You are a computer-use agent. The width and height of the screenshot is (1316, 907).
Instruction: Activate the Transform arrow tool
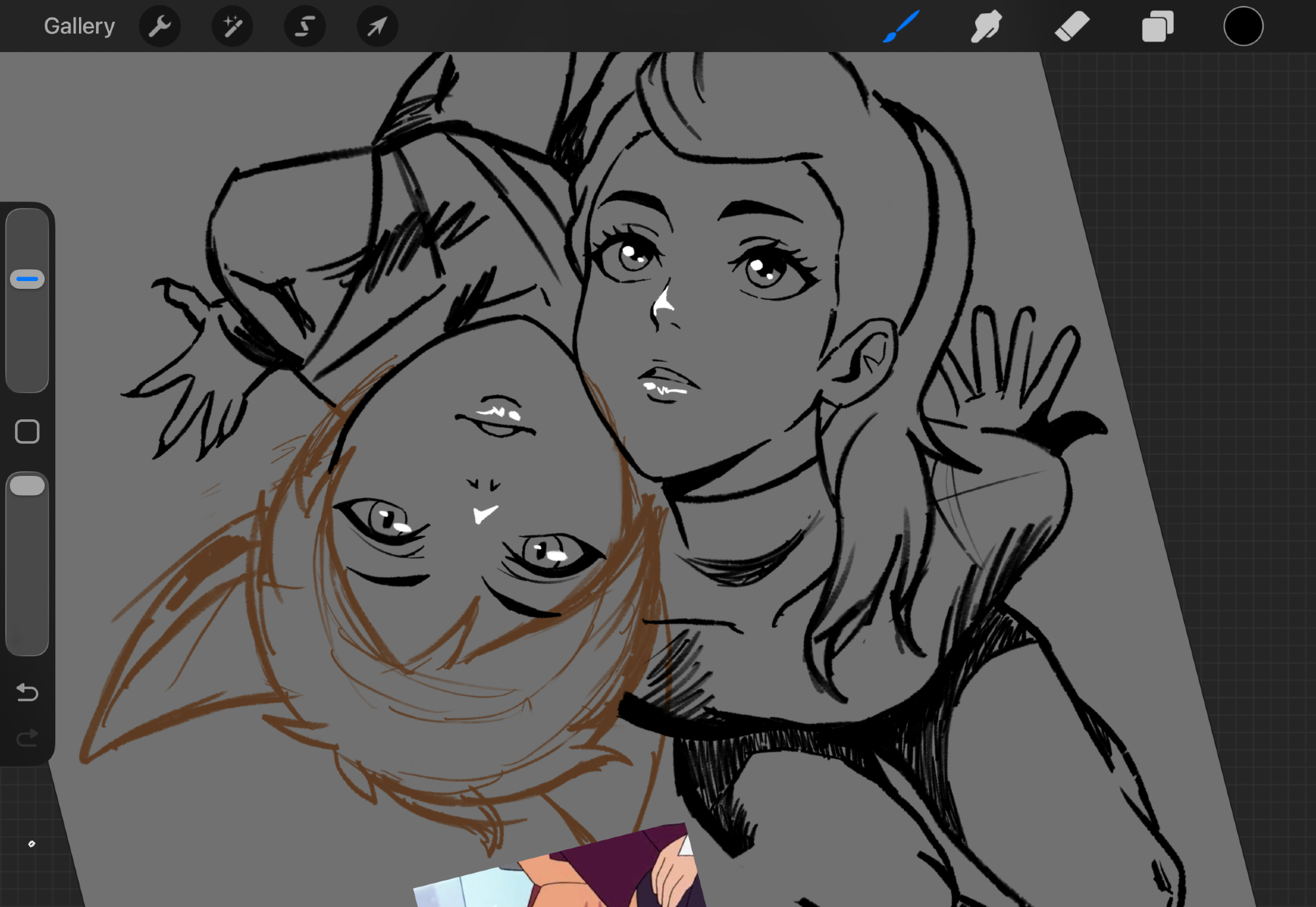tap(377, 27)
